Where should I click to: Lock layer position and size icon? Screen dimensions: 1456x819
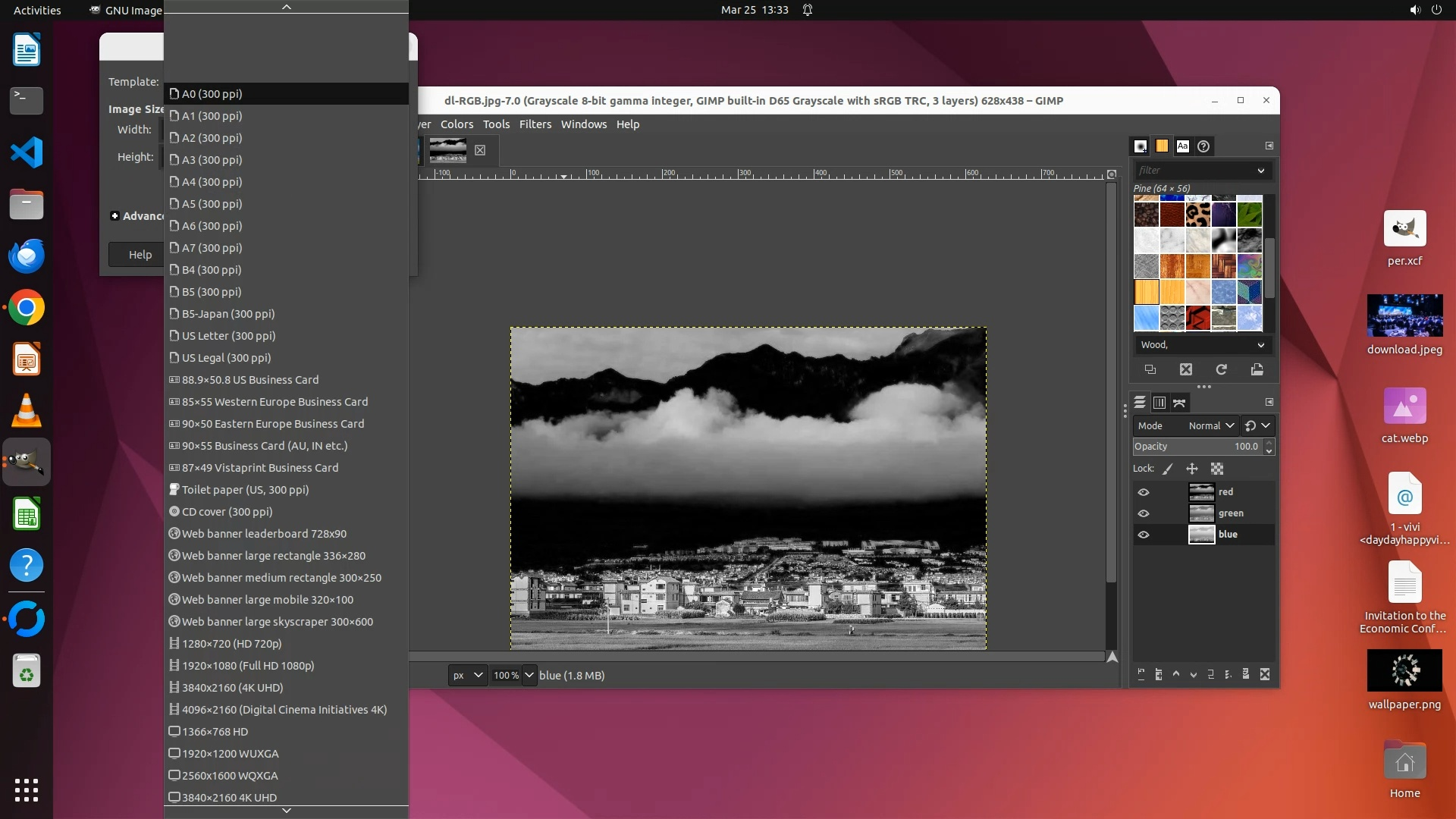pos(1192,469)
